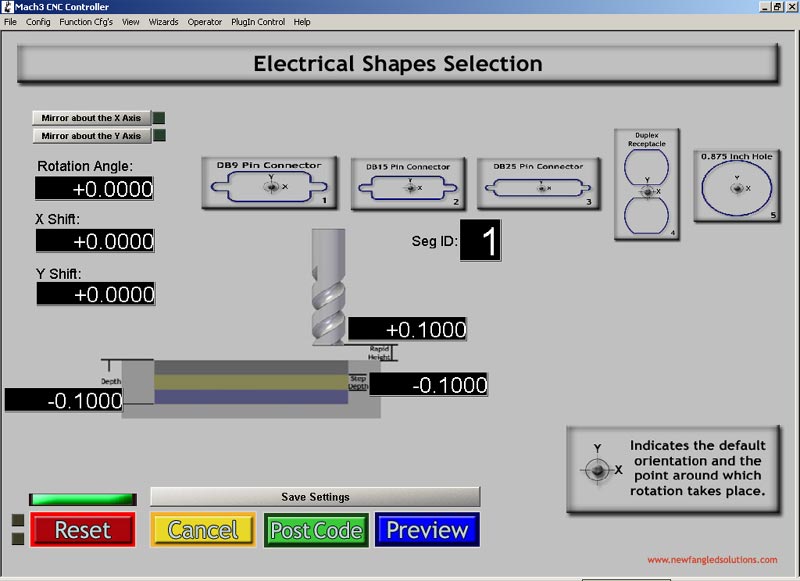Click the Rotation Angle label
800x581 pixels.
tap(85, 166)
